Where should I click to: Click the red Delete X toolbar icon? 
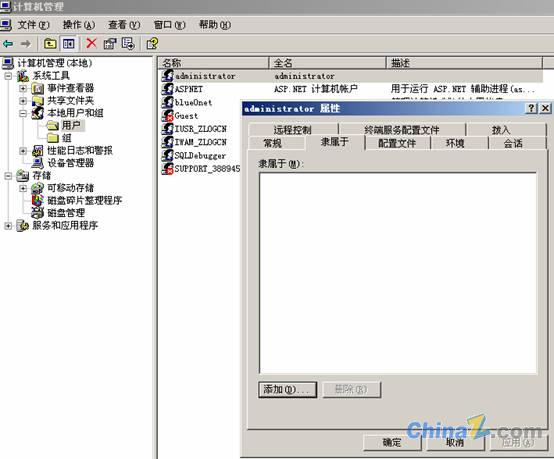[92, 43]
